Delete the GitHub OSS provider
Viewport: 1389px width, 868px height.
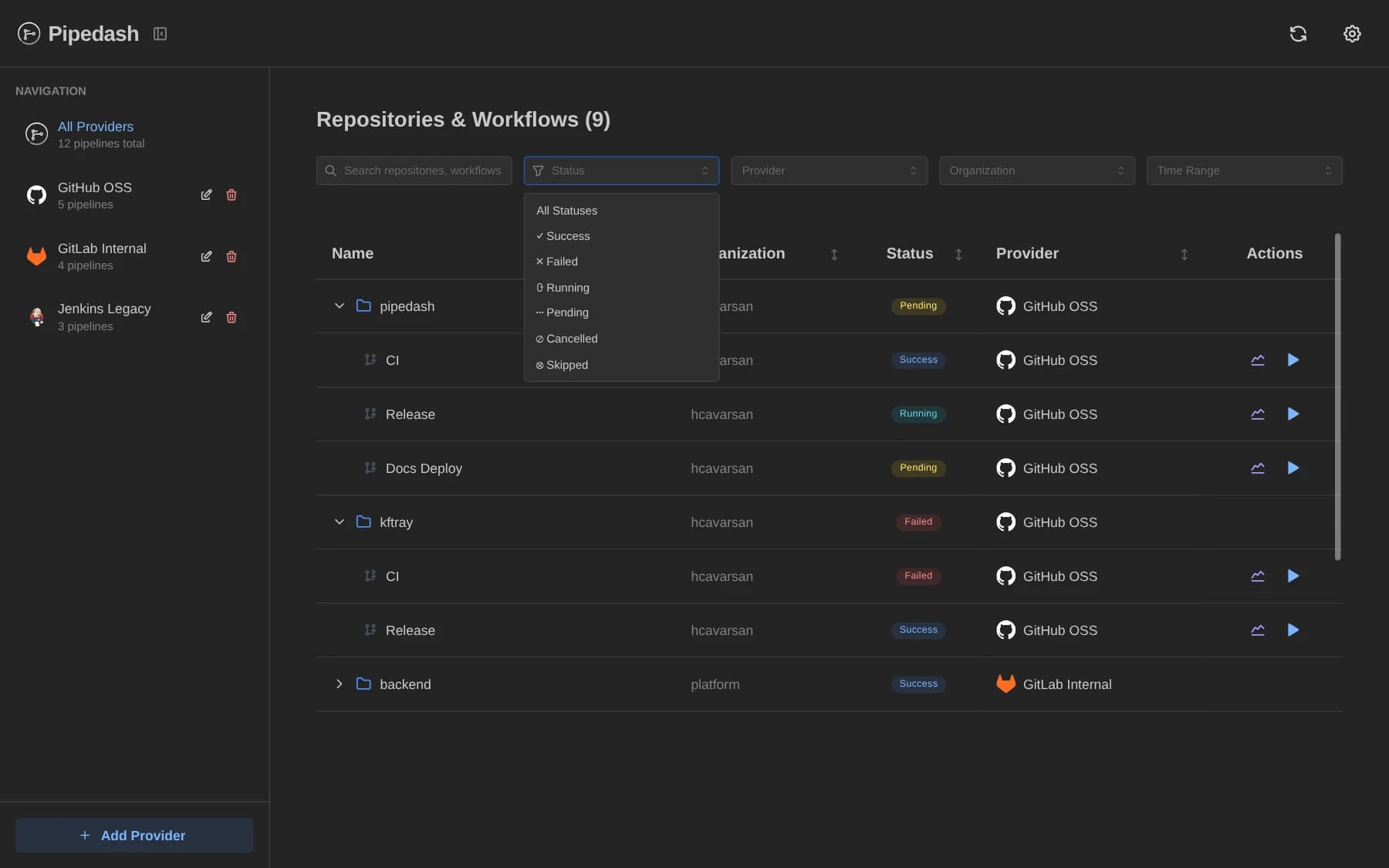tap(231, 194)
